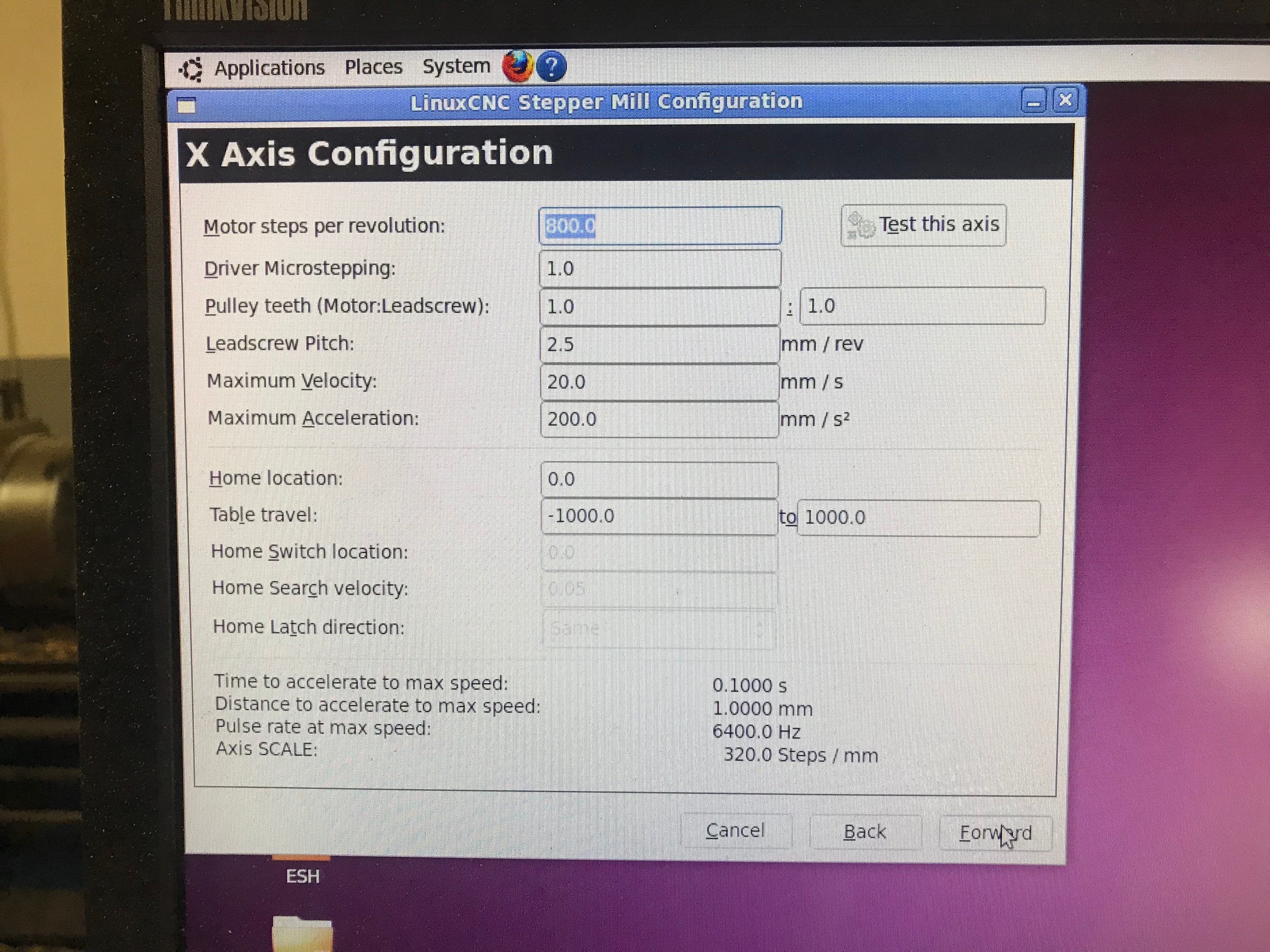Cancel the configuration wizard
This screenshot has width=1270, height=952.
pos(735,830)
